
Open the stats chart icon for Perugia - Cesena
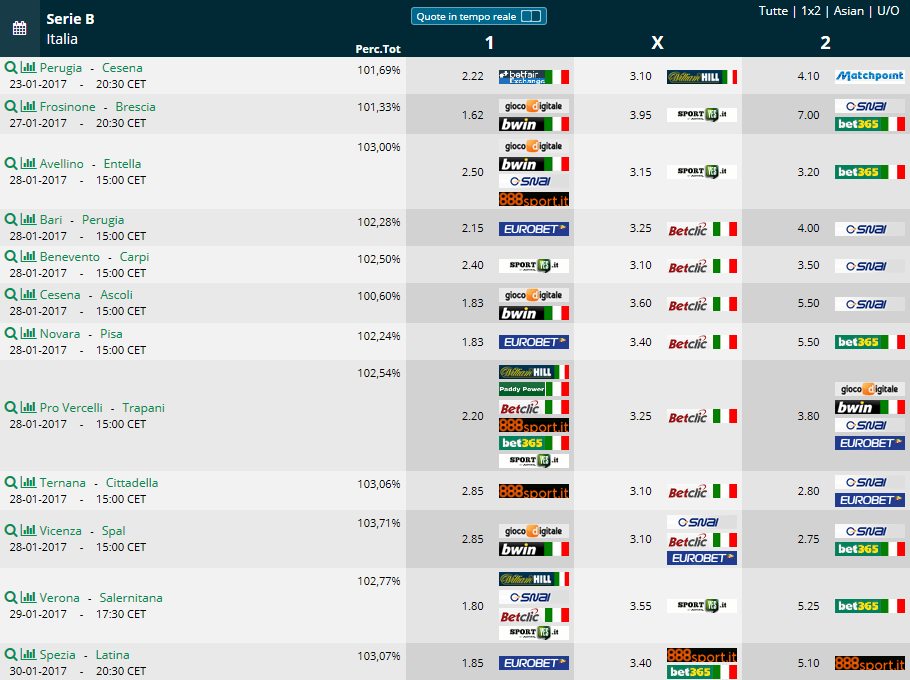[x=28, y=67]
